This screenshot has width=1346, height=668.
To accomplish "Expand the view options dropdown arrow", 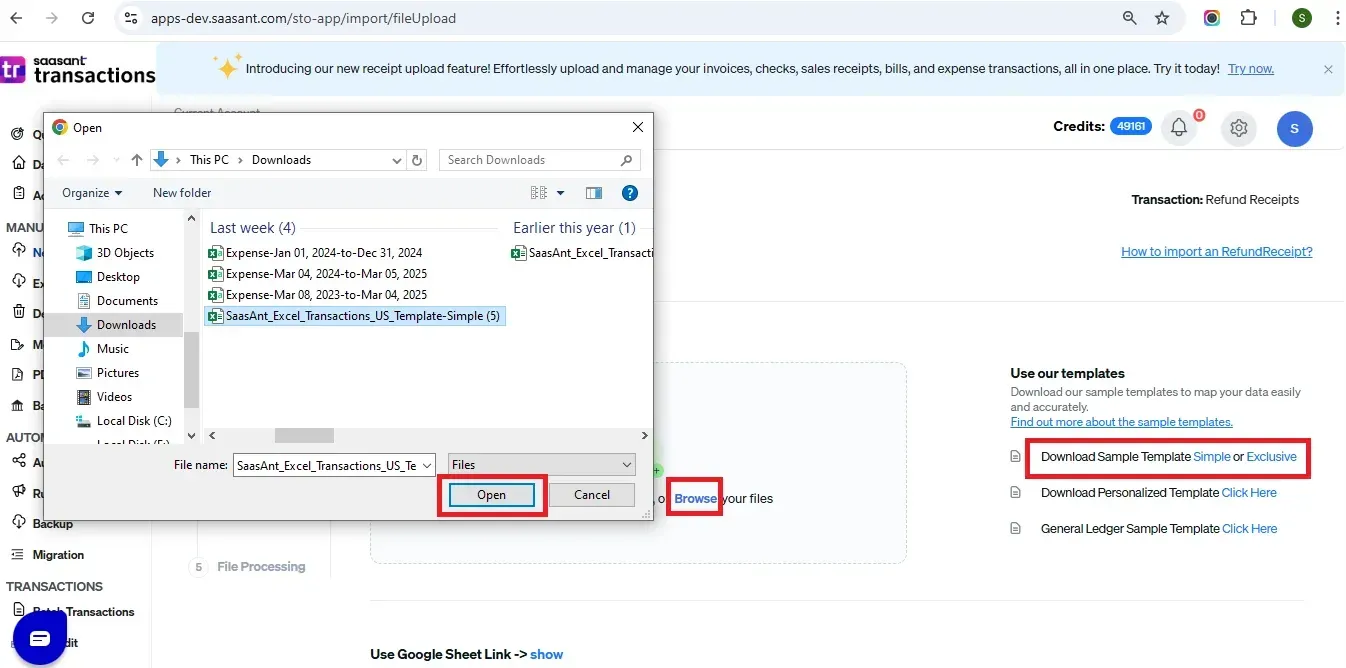I will point(560,193).
